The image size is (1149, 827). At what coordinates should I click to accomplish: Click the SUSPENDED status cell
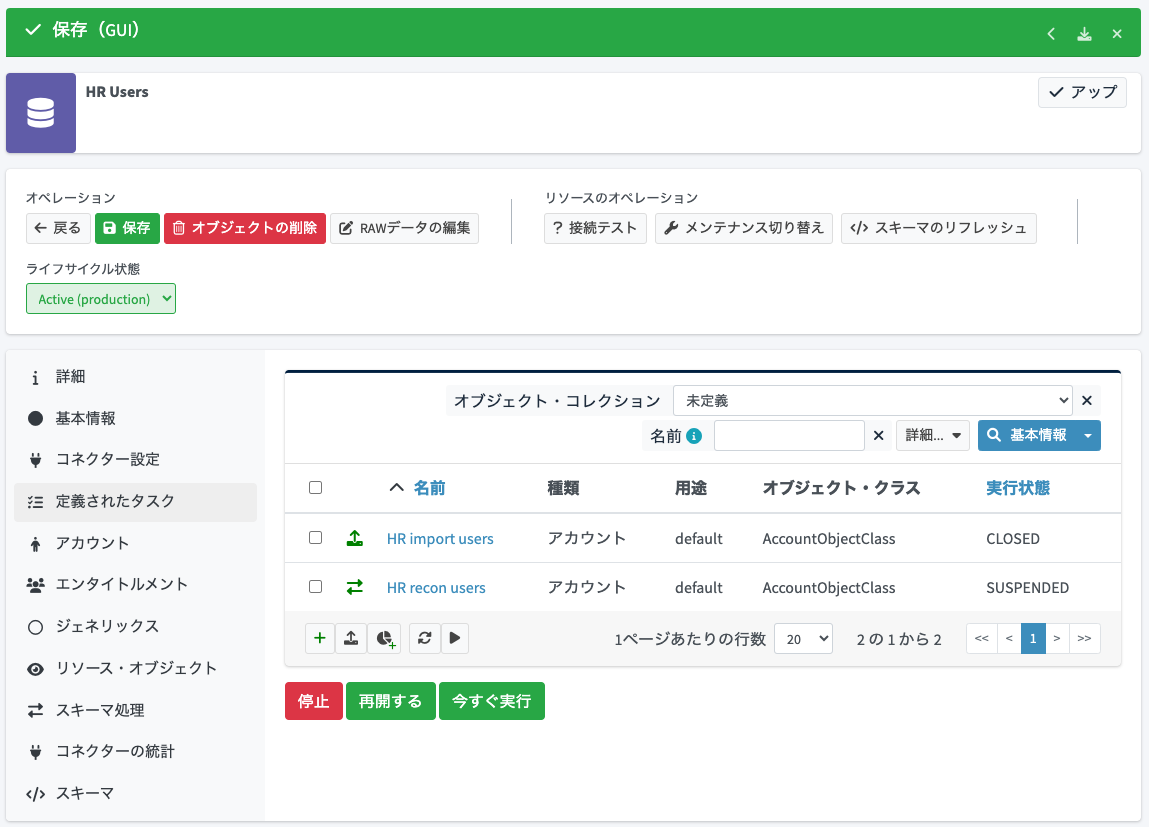1027,588
